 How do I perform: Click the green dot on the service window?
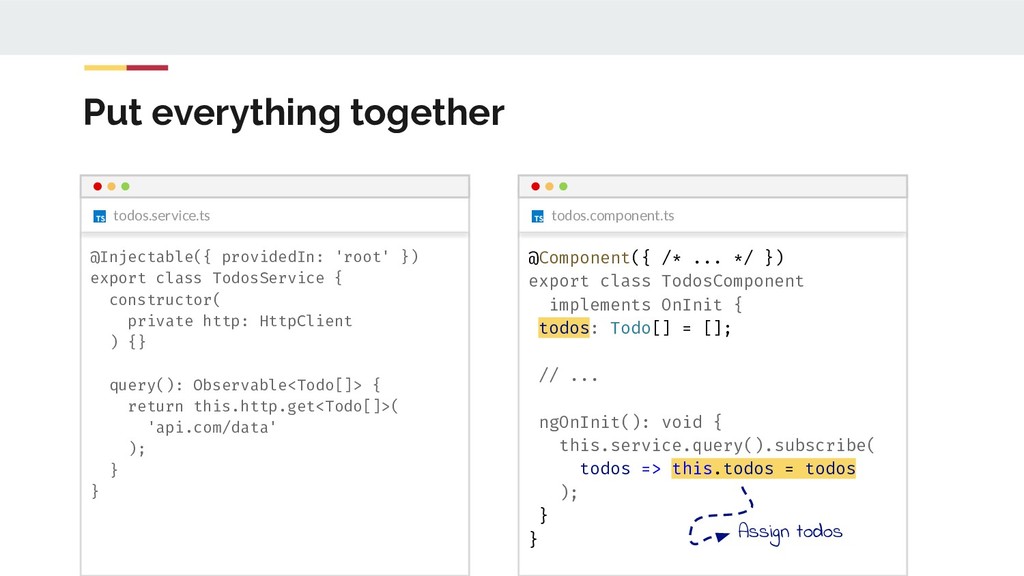[125, 186]
